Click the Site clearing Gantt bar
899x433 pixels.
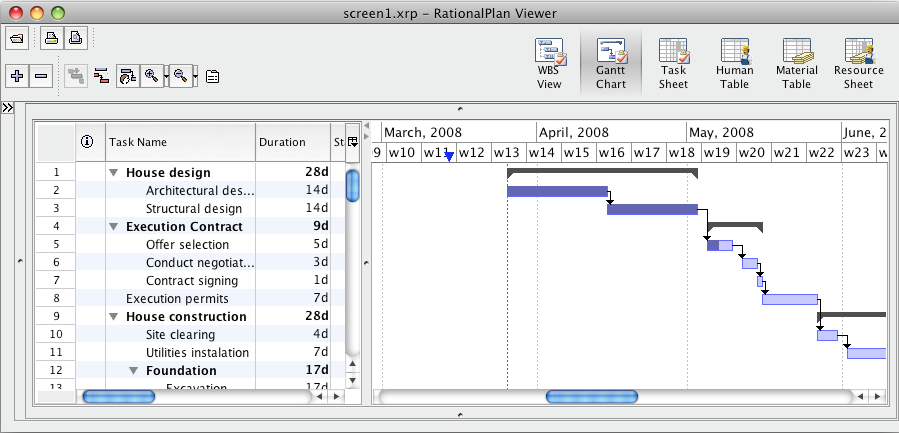pos(827,336)
